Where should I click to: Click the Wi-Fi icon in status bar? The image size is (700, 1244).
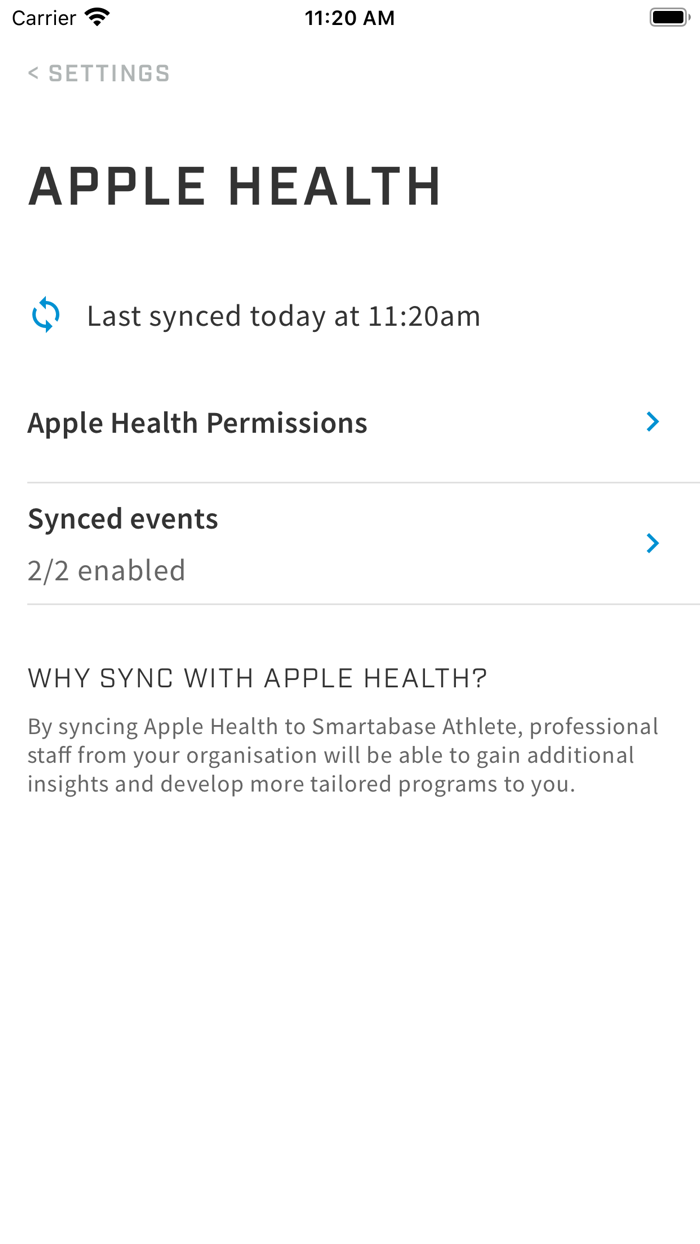[97, 18]
